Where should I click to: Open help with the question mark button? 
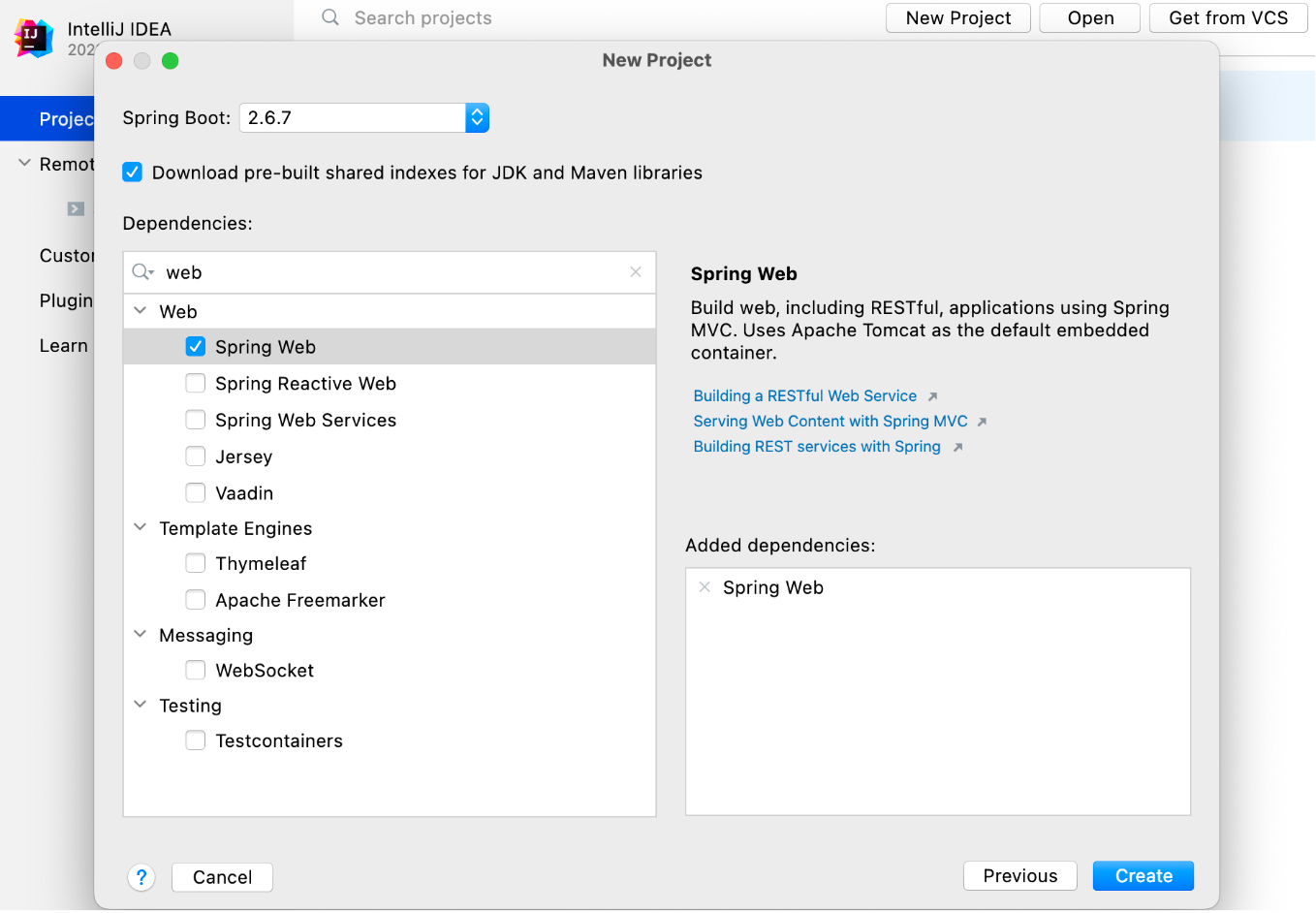coord(141,877)
